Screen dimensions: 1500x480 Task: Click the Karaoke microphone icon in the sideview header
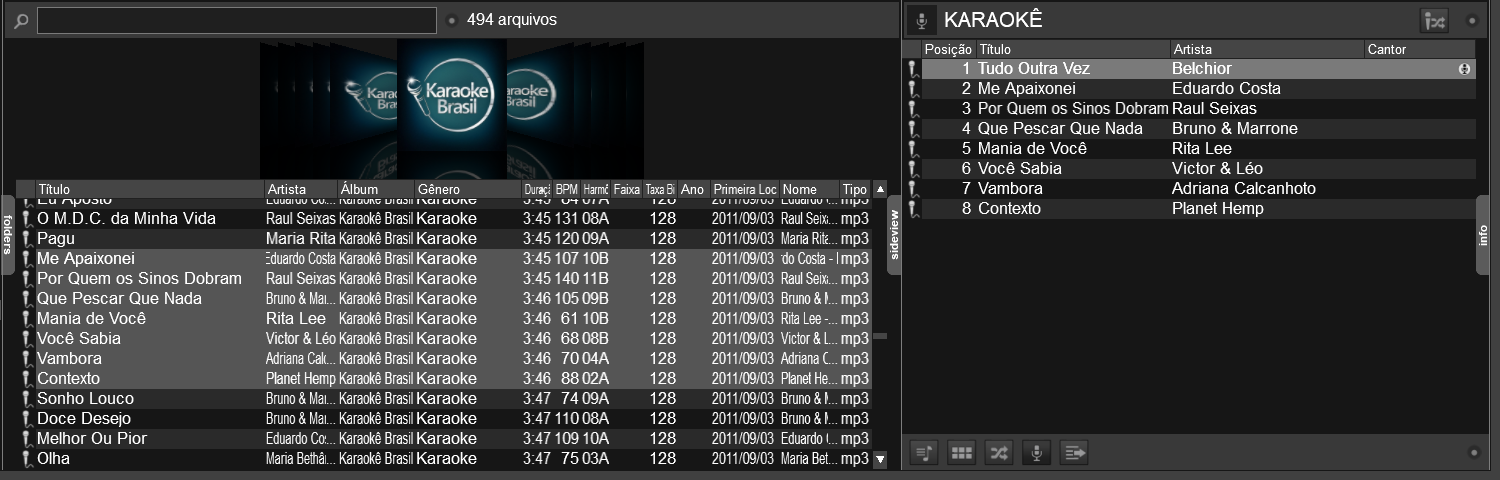pyautogui.click(x=922, y=20)
